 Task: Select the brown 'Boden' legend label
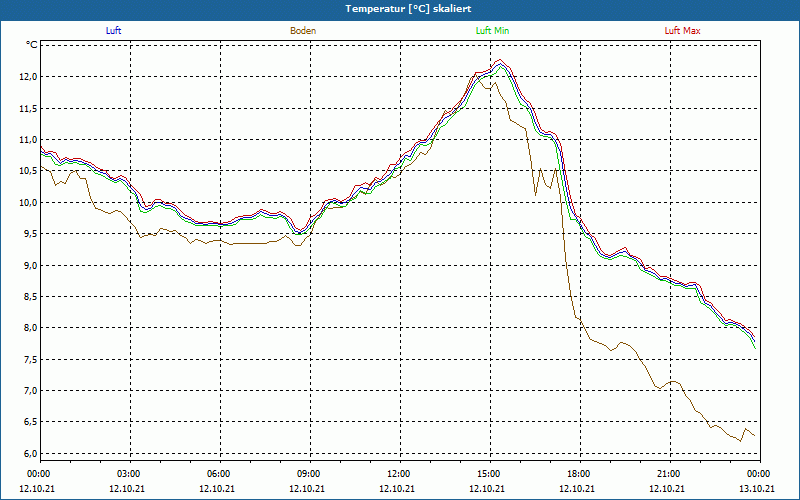click(303, 31)
